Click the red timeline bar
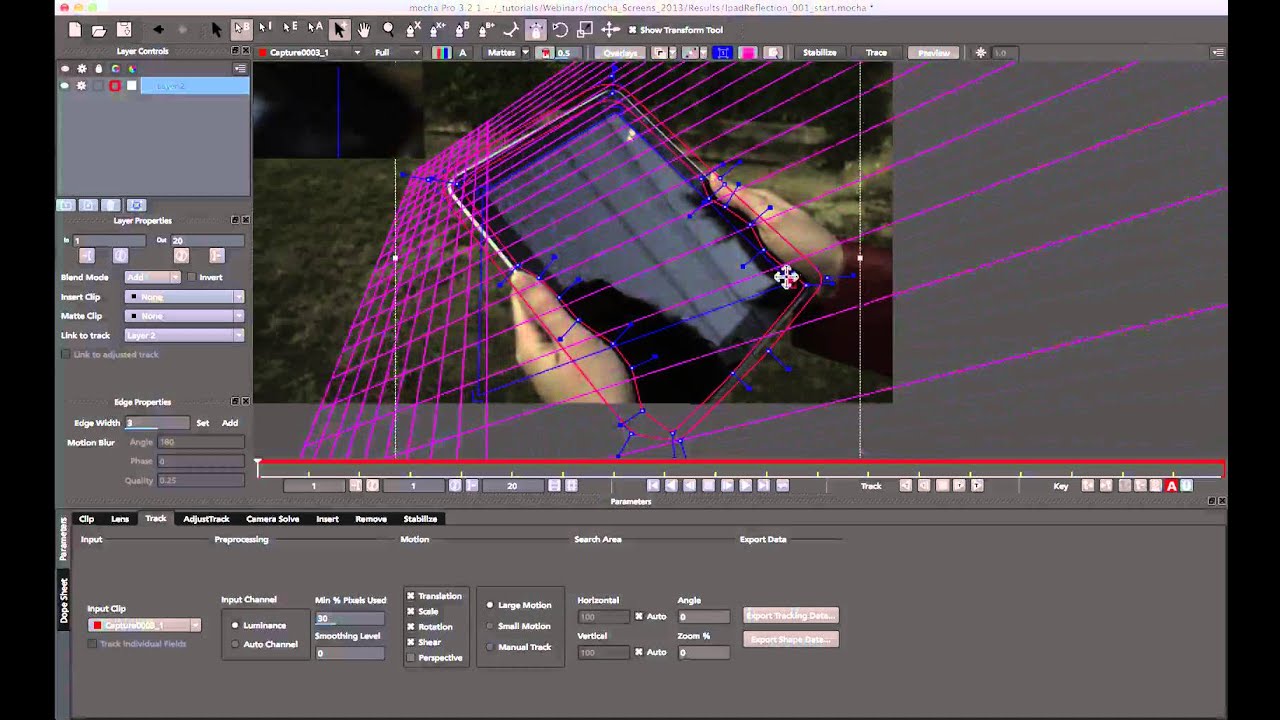The image size is (1280, 720). pos(741,464)
